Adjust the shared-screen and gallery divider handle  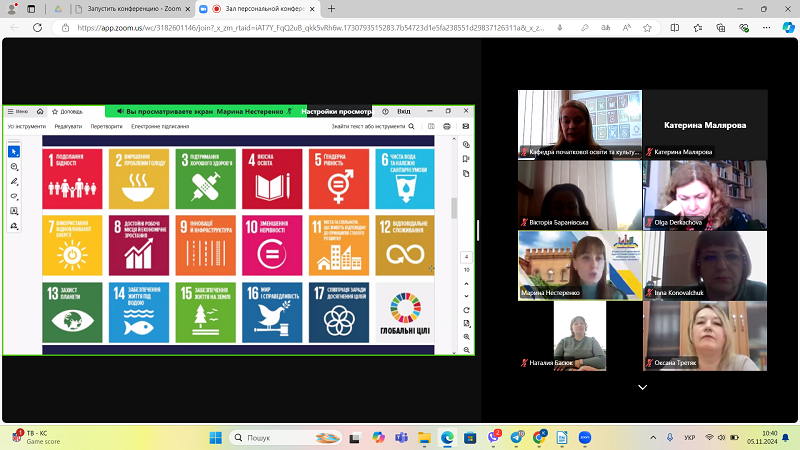[478, 230]
